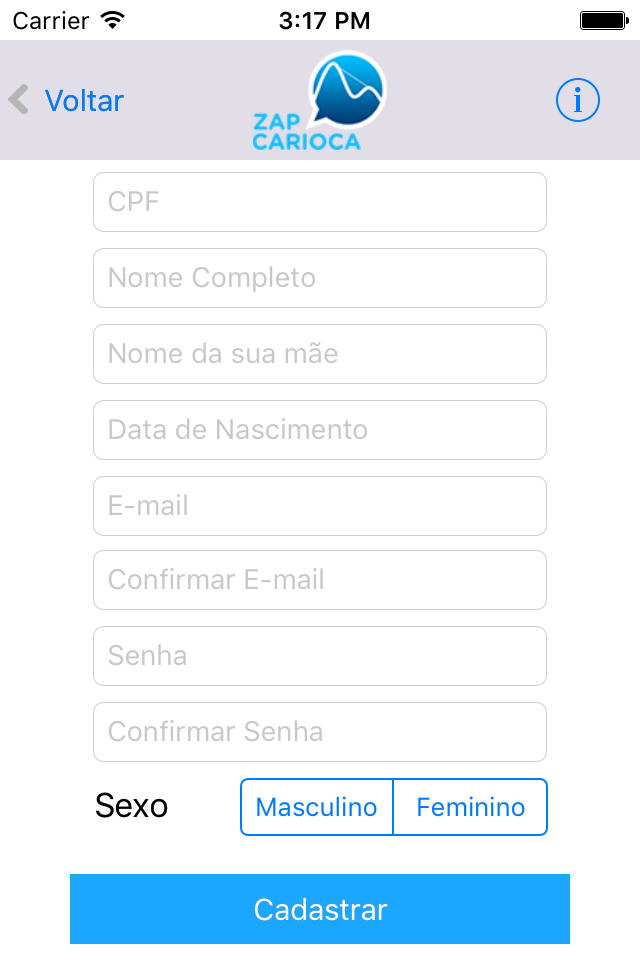Tap the Confirmar Senha field

[x=320, y=731]
